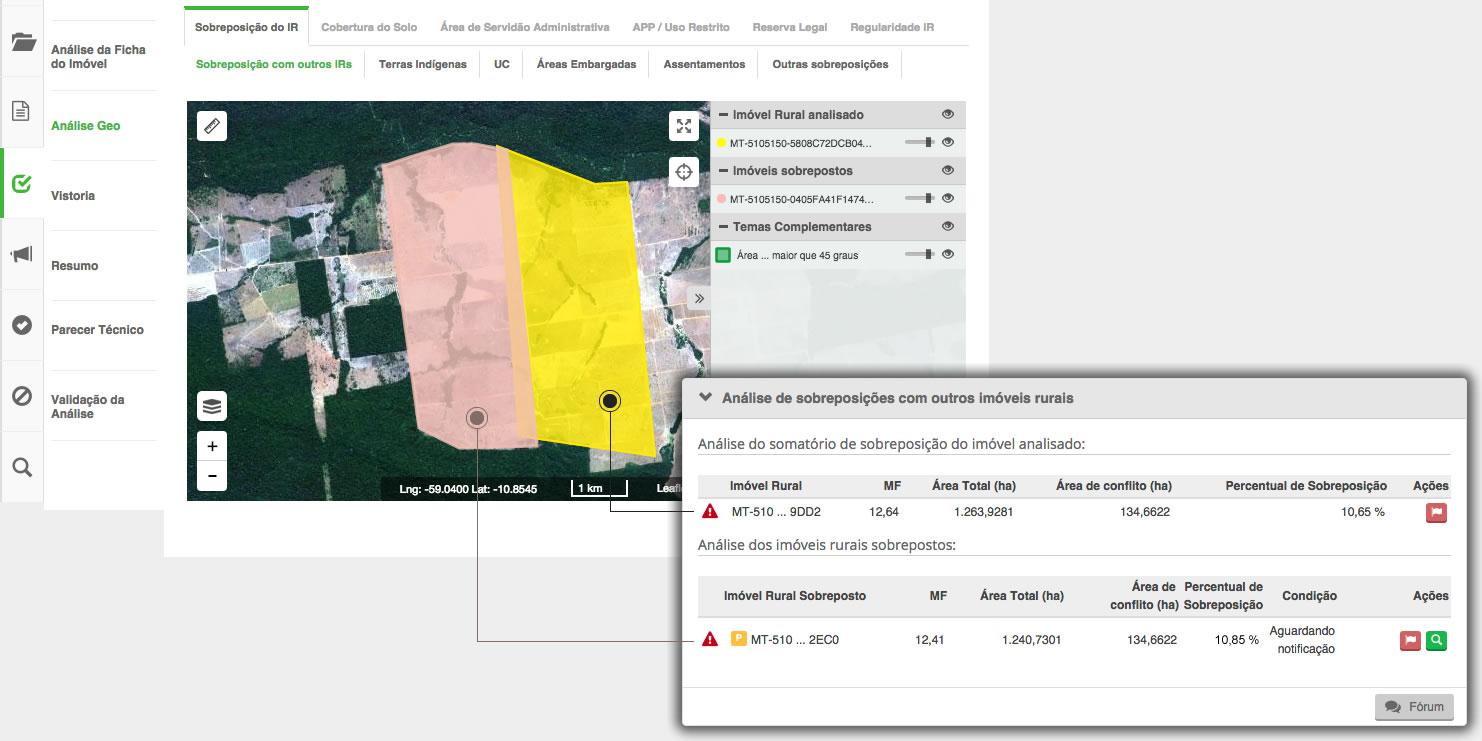Select the UC subtab
The width and height of the screenshot is (1482, 741).
[x=502, y=64]
